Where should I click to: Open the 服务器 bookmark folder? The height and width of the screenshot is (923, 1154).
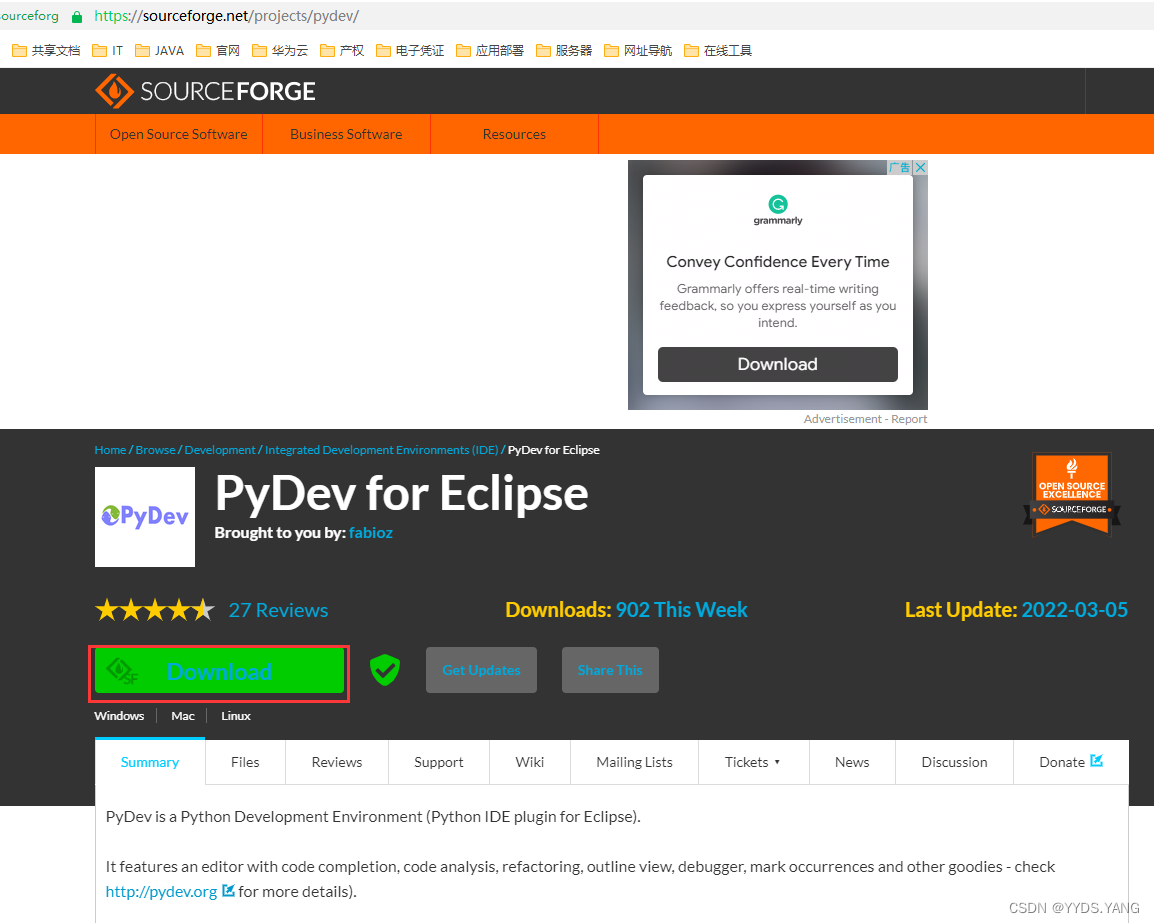click(x=564, y=50)
